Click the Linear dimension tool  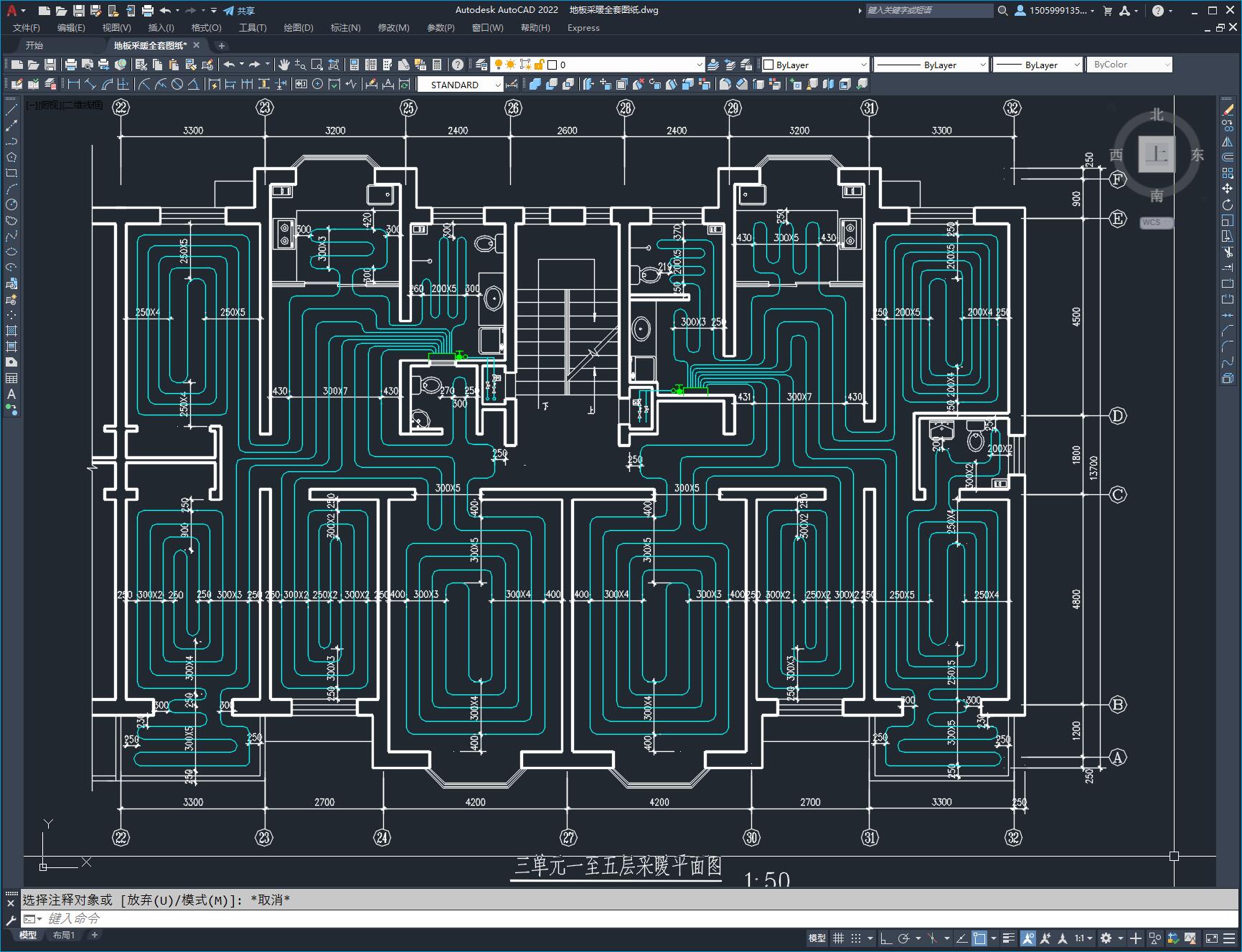tap(73, 85)
